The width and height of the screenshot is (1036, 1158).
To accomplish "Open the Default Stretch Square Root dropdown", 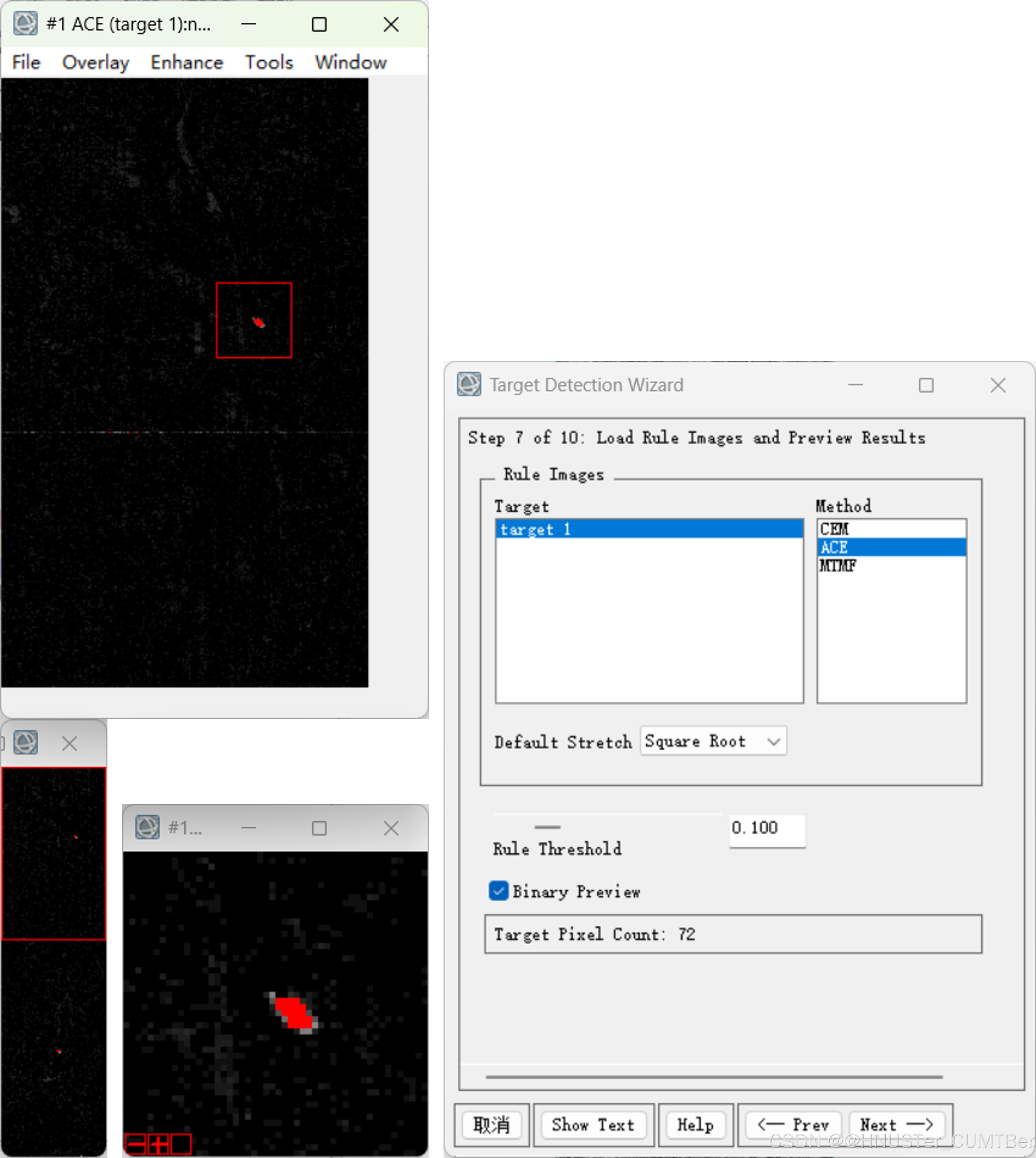I will click(713, 741).
